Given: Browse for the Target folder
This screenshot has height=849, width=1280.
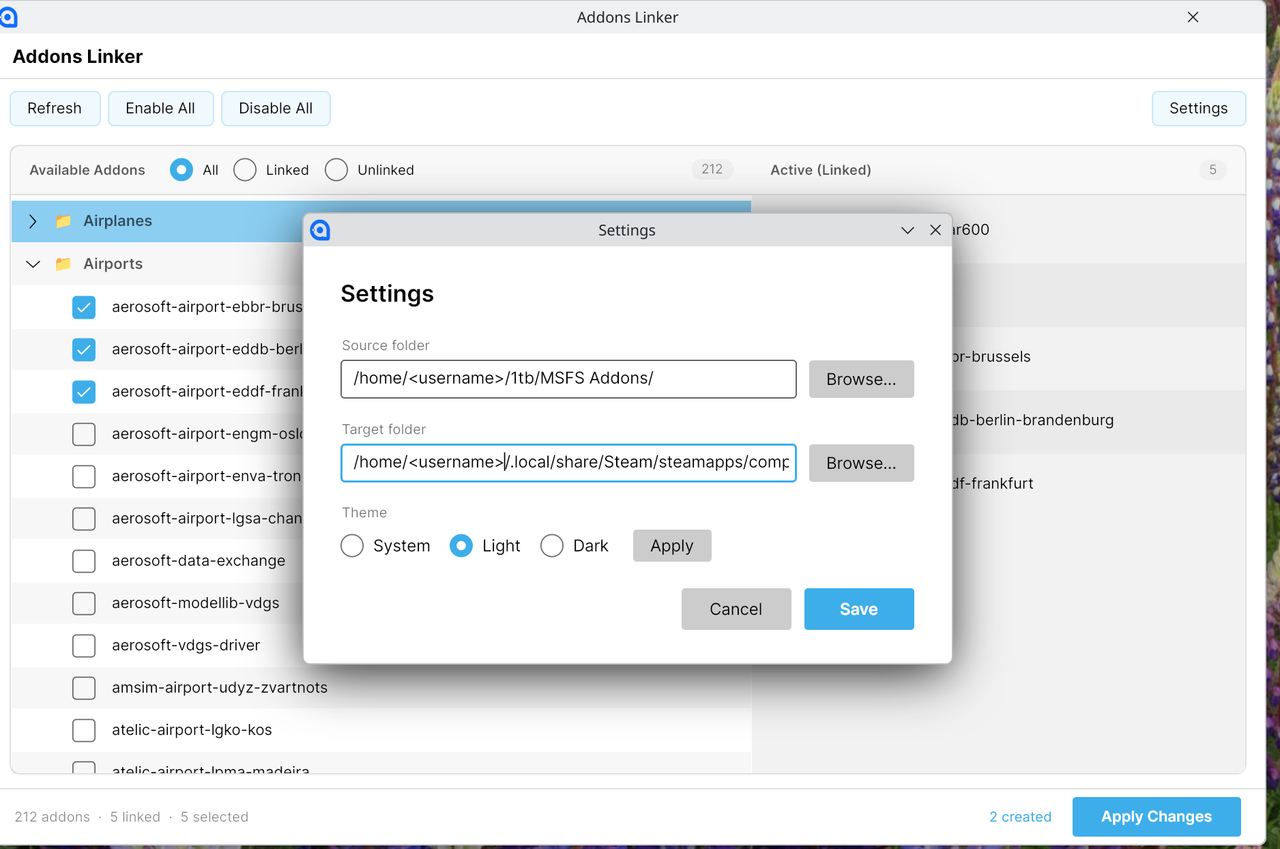Looking at the screenshot, I should pos(861,463).
